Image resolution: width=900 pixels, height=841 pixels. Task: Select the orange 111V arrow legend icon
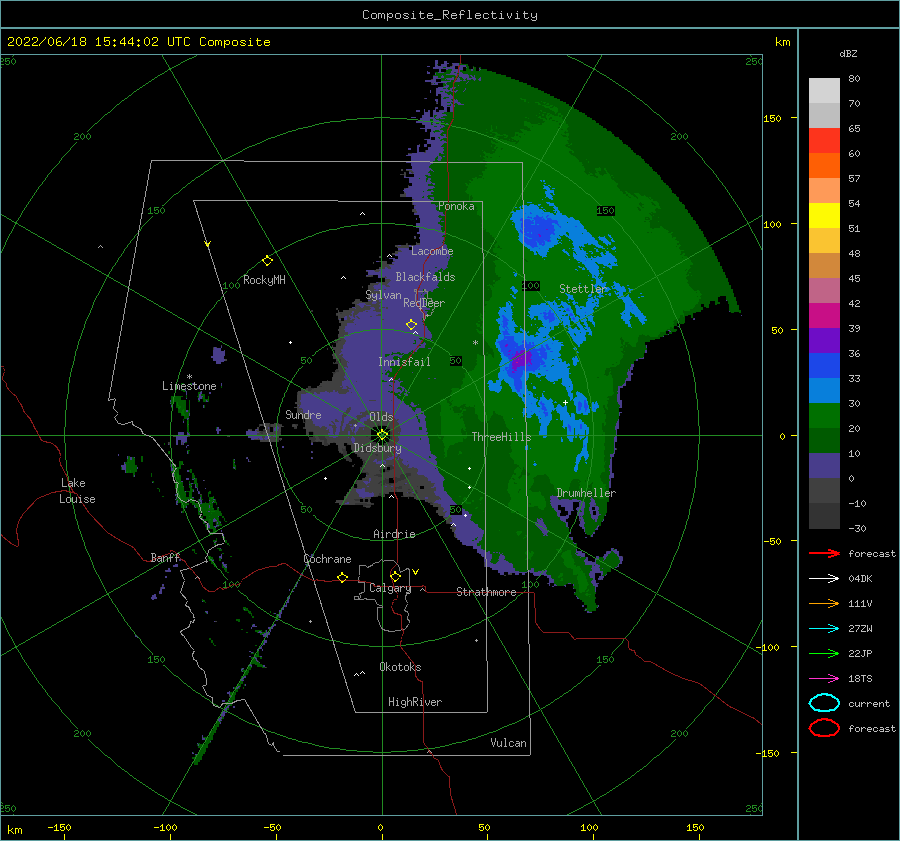pos(824,603)
